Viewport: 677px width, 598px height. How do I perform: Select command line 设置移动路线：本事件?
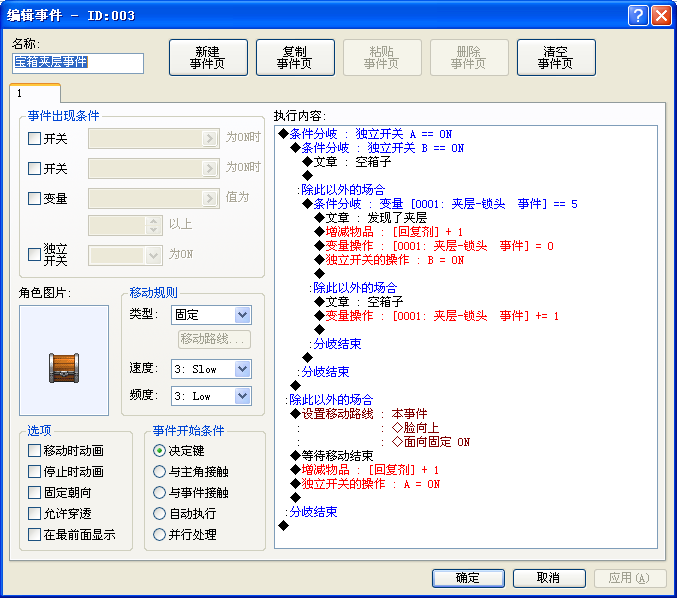click(x=359, y=414)
